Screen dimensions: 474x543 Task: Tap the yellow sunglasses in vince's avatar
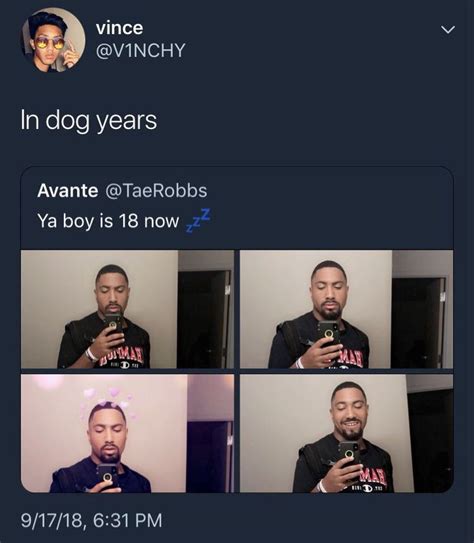pos(49,44)
